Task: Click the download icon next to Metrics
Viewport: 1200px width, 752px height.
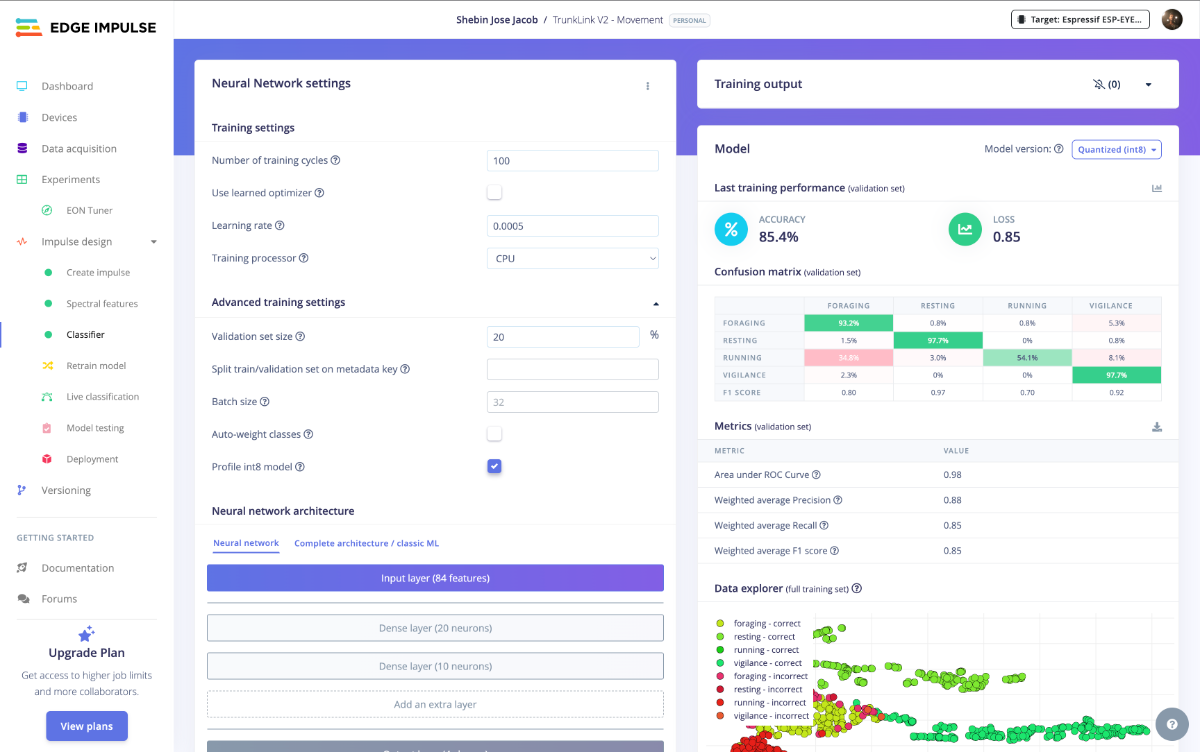Action: tap(1157, 427)
